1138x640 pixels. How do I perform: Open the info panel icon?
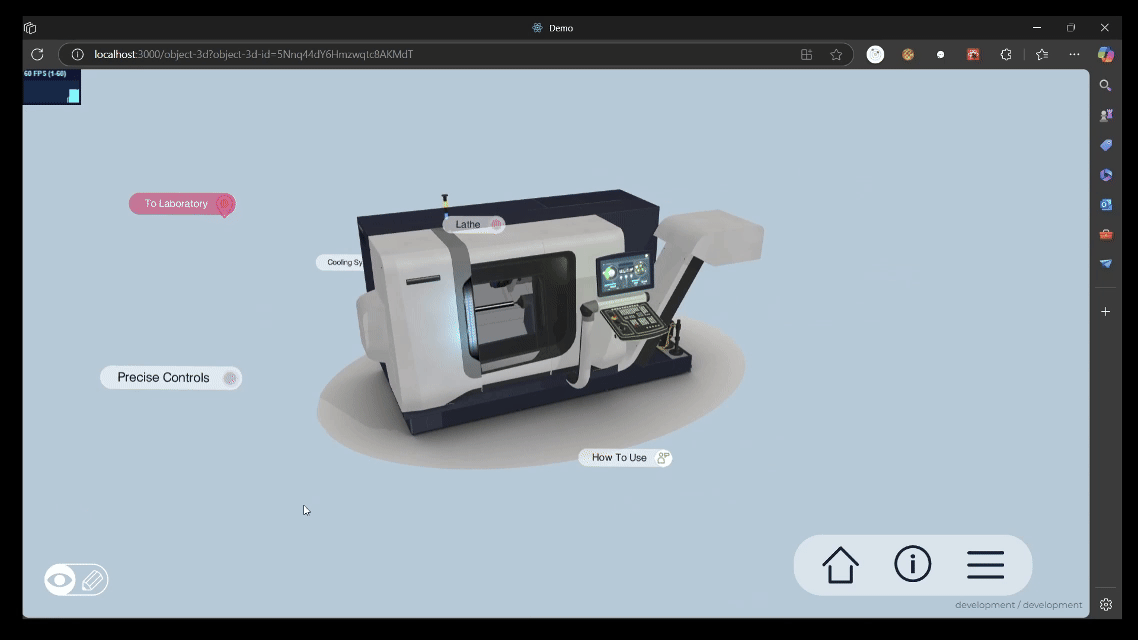tap(912, 564)
